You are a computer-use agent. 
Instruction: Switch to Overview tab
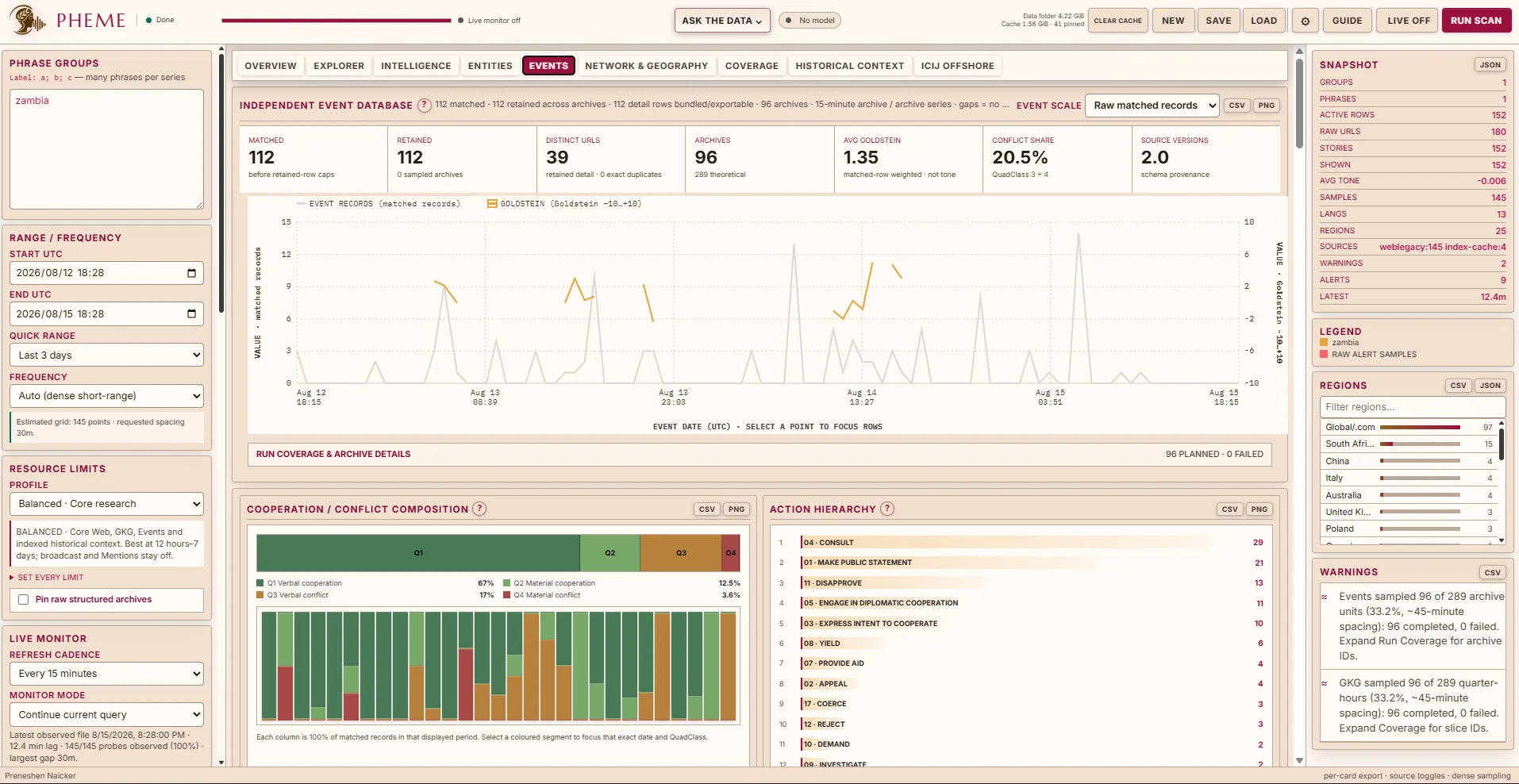pyautogui.click(x=271, y=66)
